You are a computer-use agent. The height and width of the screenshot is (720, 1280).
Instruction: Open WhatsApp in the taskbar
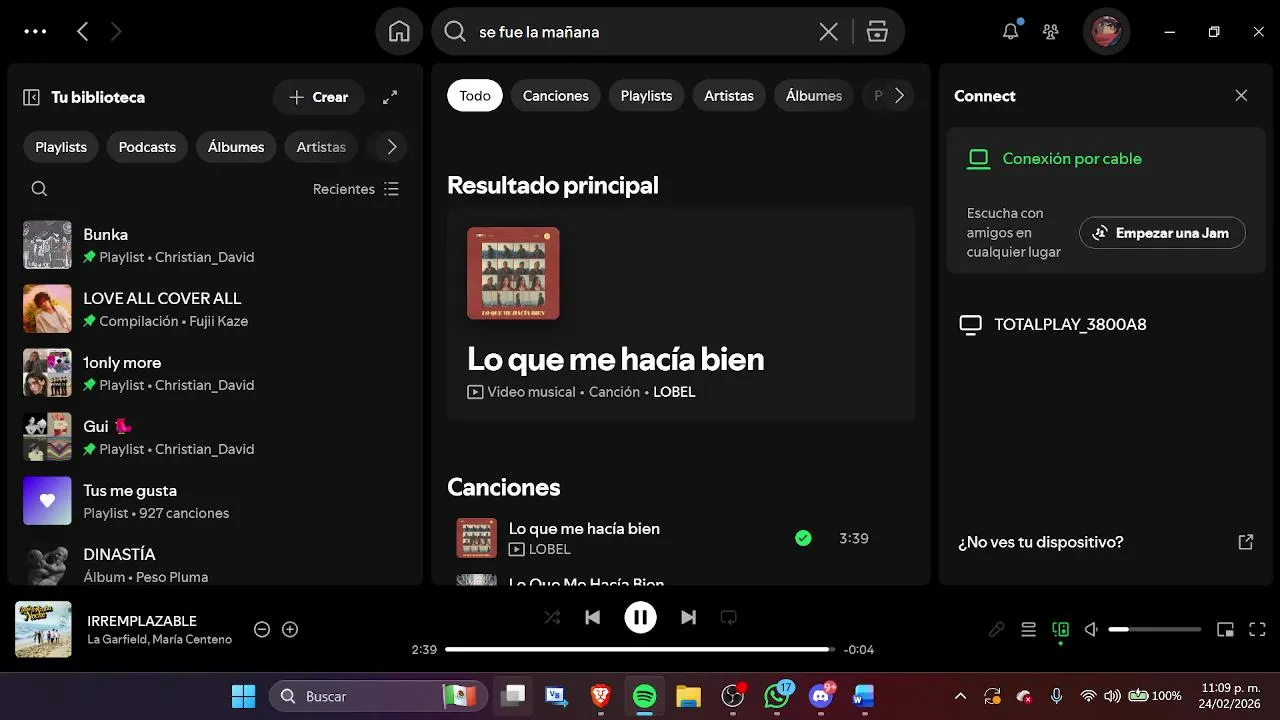tap(777, 696)
